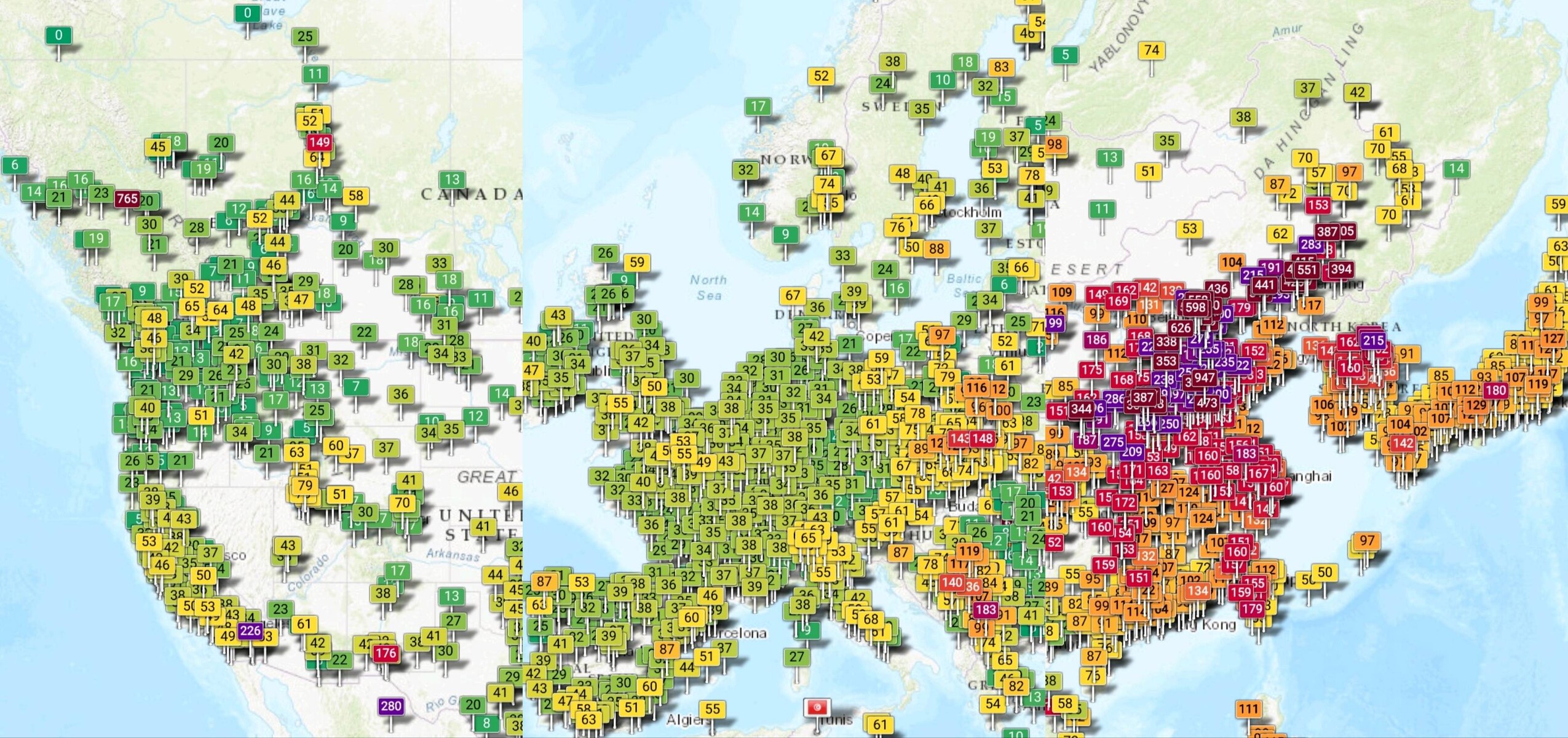Select the red 176 marker in Texas
Screen dimensions: 1568x738
coord(386,653)
